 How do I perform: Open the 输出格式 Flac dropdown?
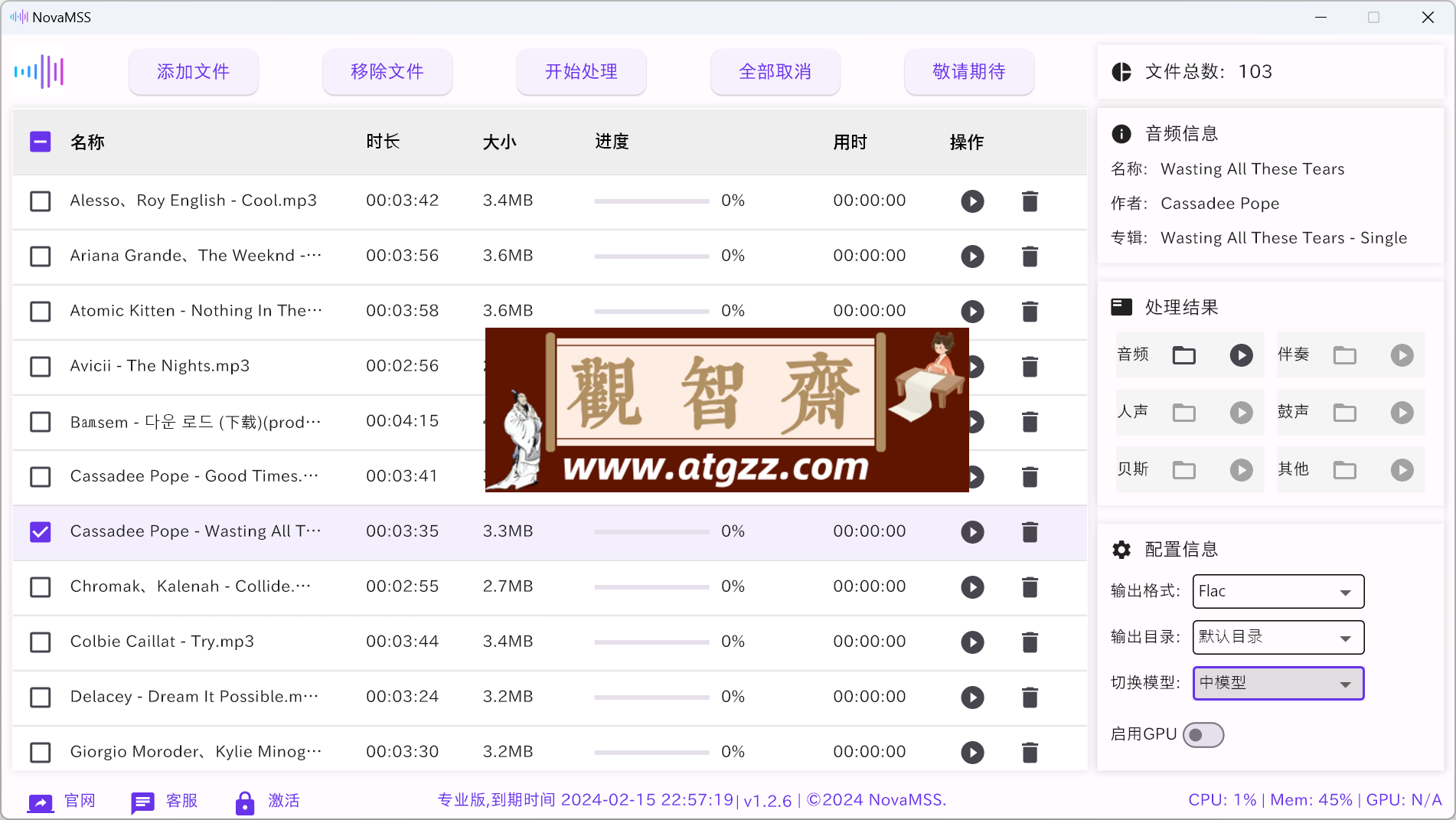click(1278, 592)
